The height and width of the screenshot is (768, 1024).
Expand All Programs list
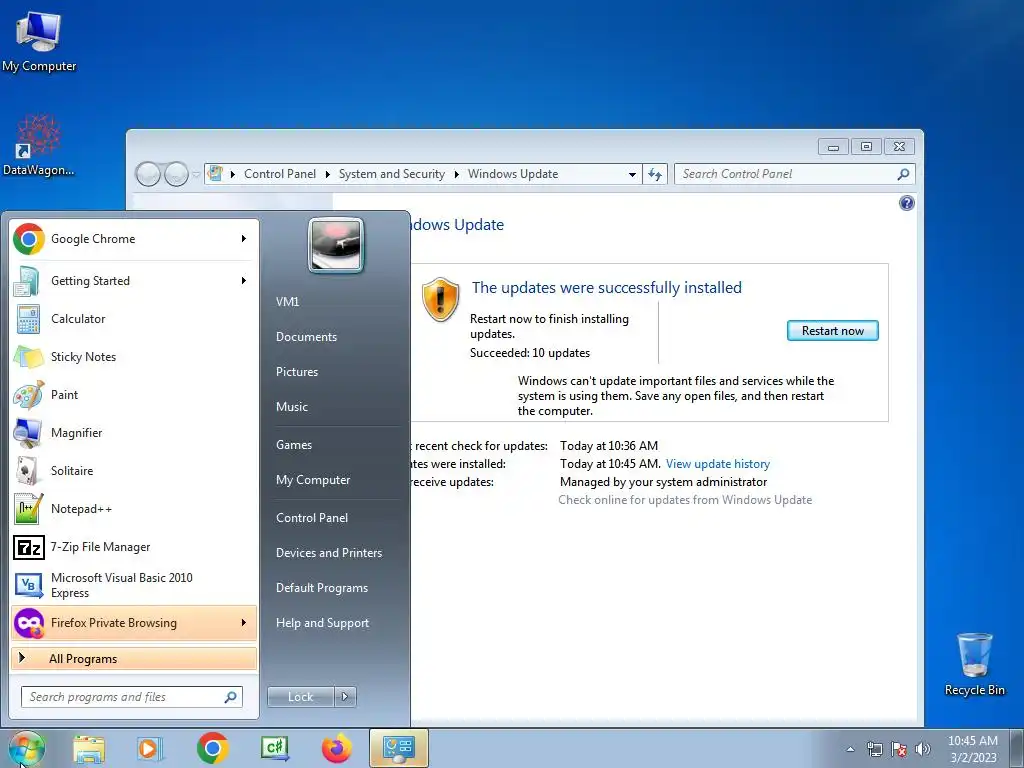click(x=134, y=658)
